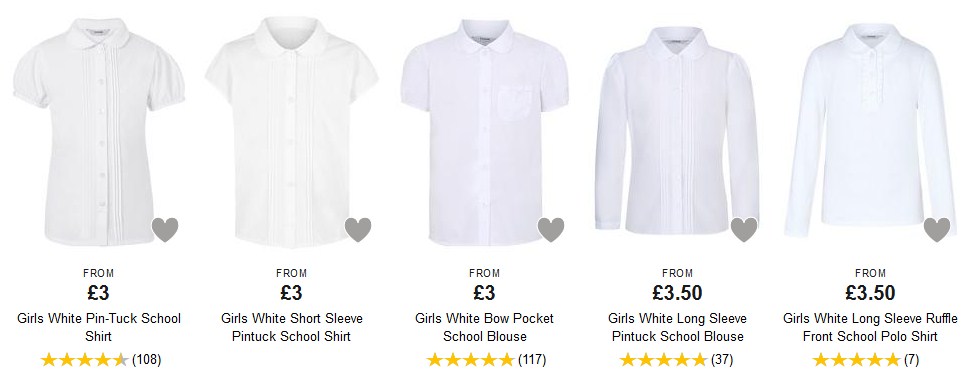The width and height of the screenshot is (970, 382).
Task: Open the Pin-Tuck School Shirt product image
Action: coord(99,132)
